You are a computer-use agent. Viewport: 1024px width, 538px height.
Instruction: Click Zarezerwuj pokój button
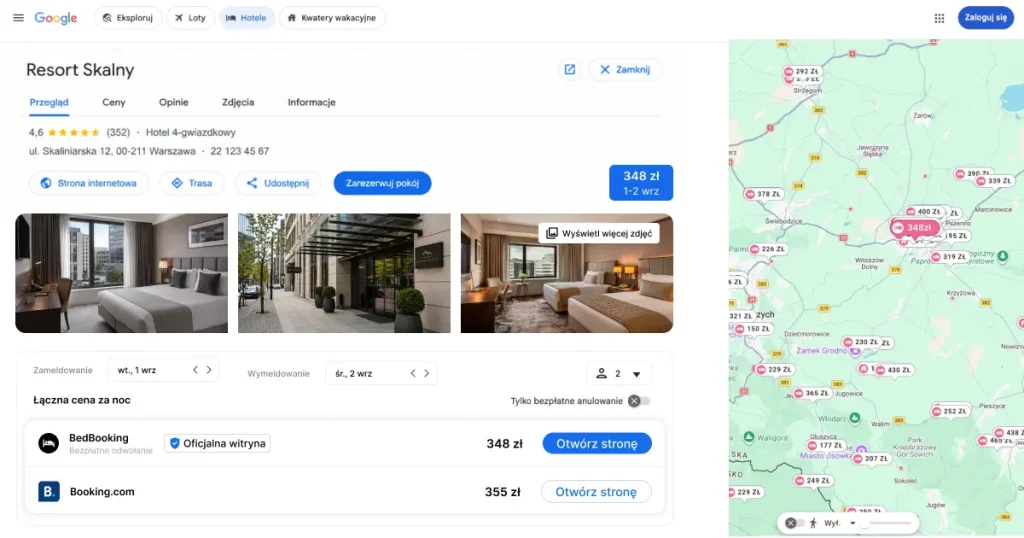click(382, 183)
